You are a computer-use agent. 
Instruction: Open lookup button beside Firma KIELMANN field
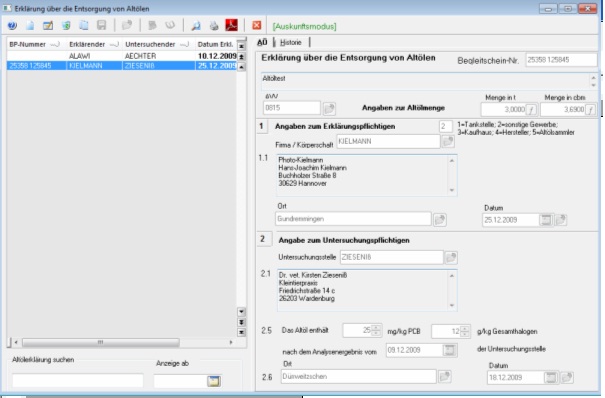click(x=448, y=142)
